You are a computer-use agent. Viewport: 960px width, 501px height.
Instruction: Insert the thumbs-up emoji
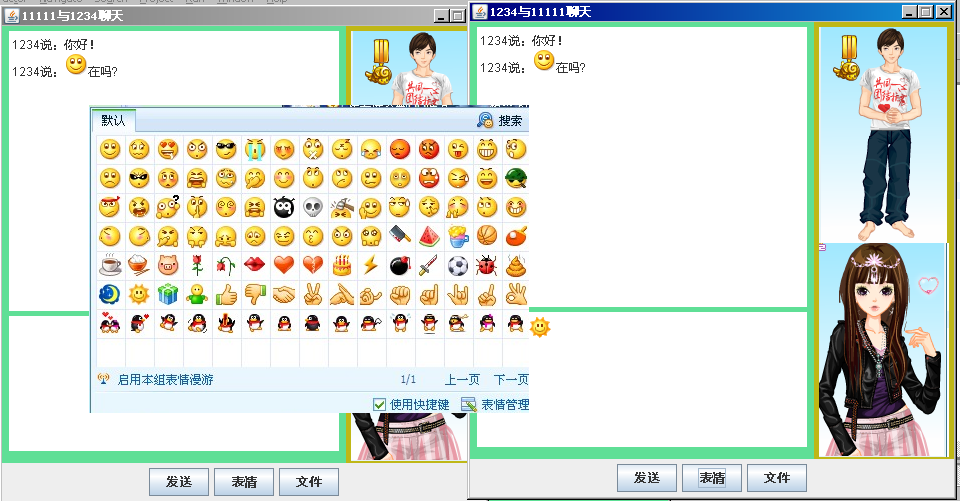pyautogui.click(x=226, y=295)
